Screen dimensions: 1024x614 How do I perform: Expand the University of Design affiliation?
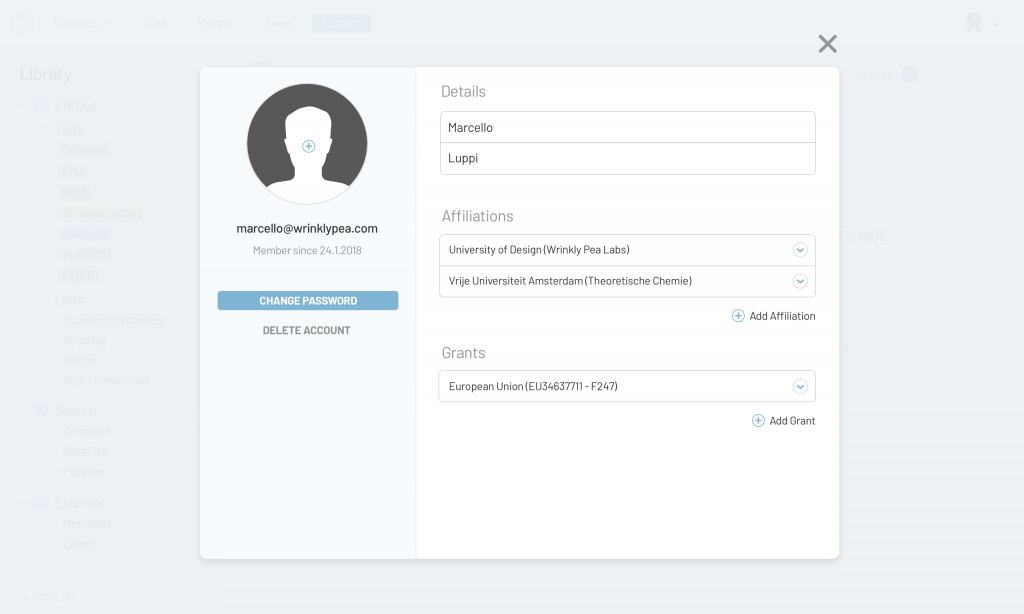point(800,250)
